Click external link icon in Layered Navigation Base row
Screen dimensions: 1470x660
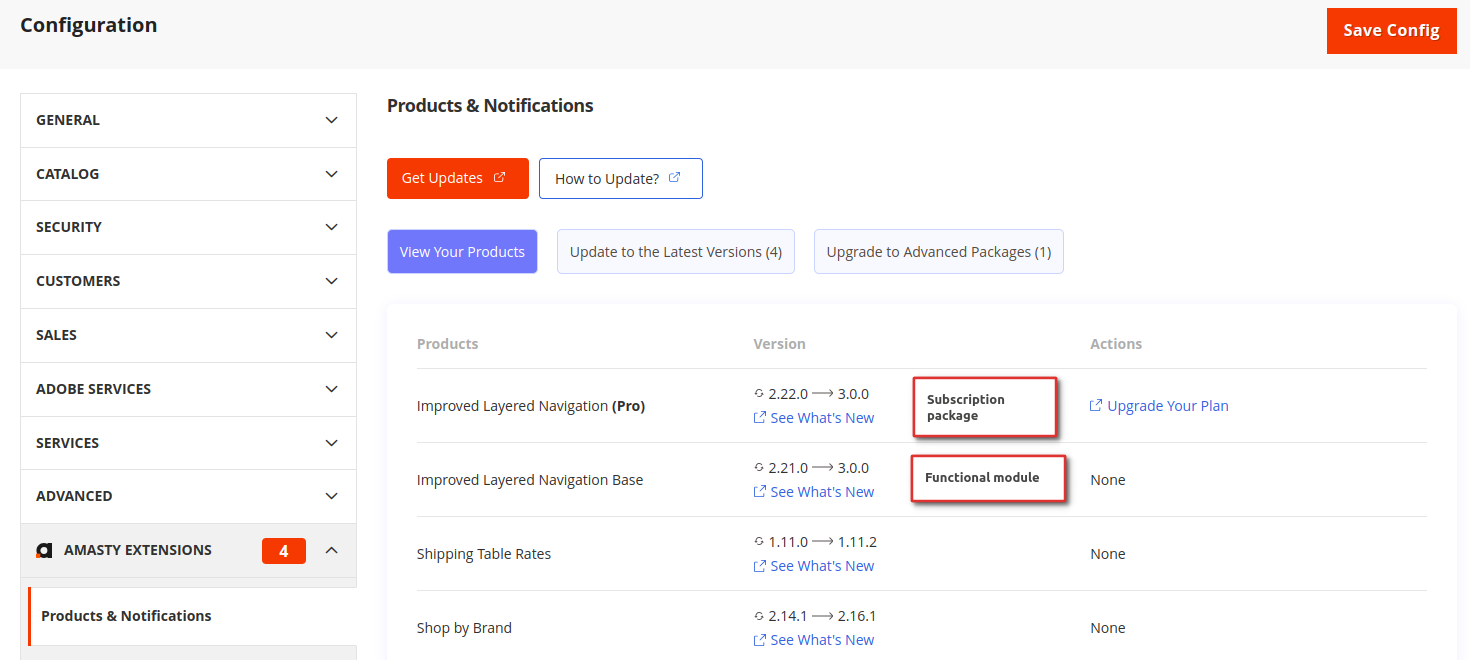pyautogui.click(x=760, y=491)
